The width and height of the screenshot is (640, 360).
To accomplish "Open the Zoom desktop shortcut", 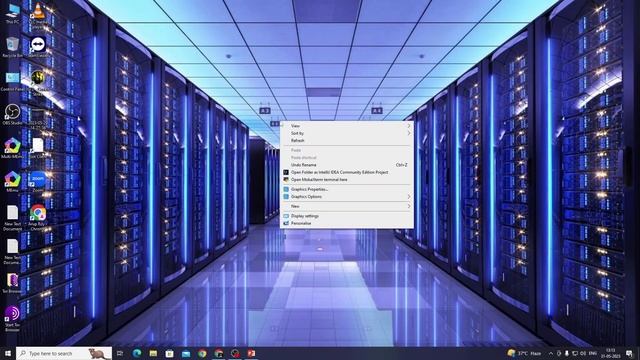I will [38, 182].
